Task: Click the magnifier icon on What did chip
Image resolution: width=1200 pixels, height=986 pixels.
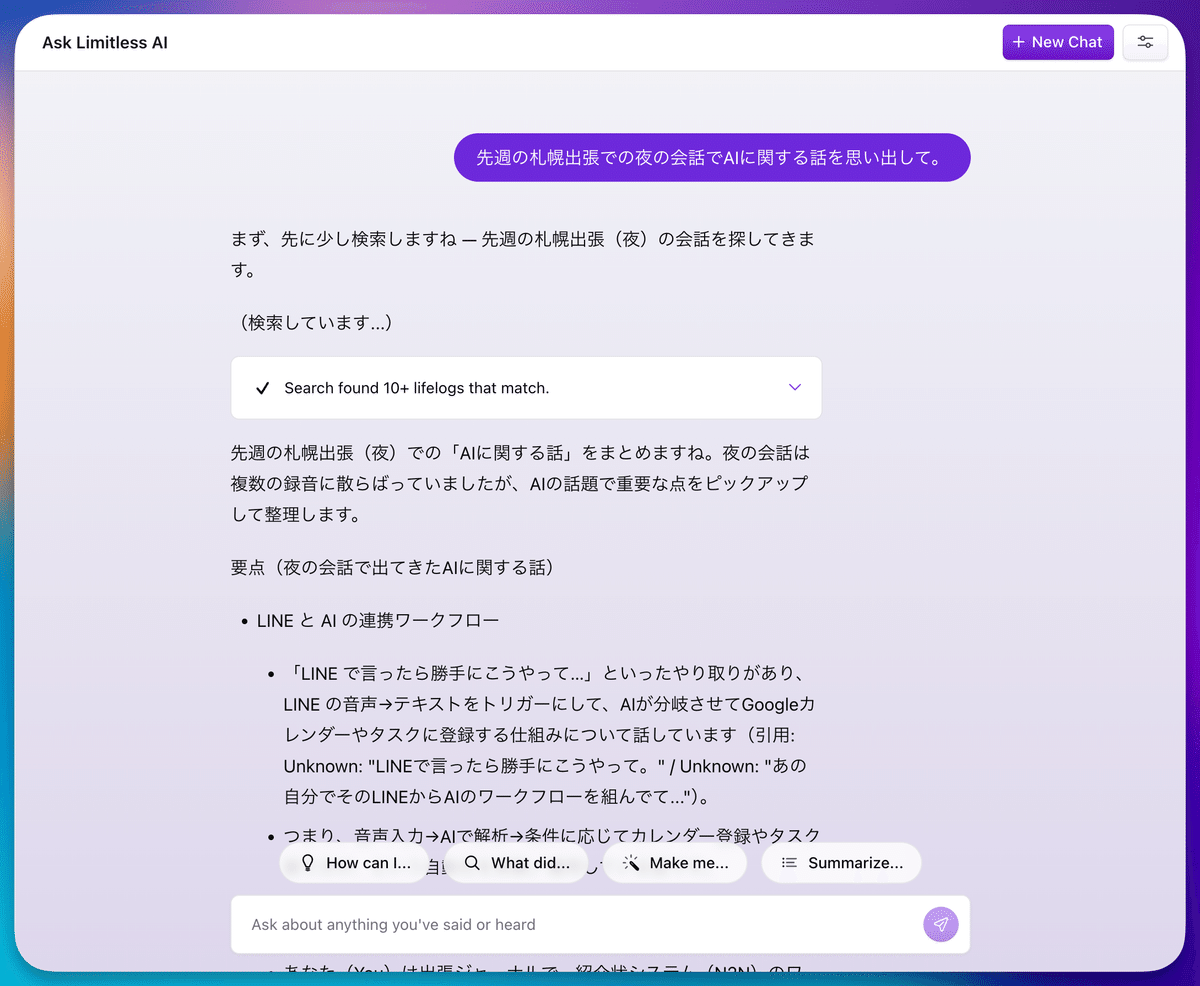Action: pos(472,863)
